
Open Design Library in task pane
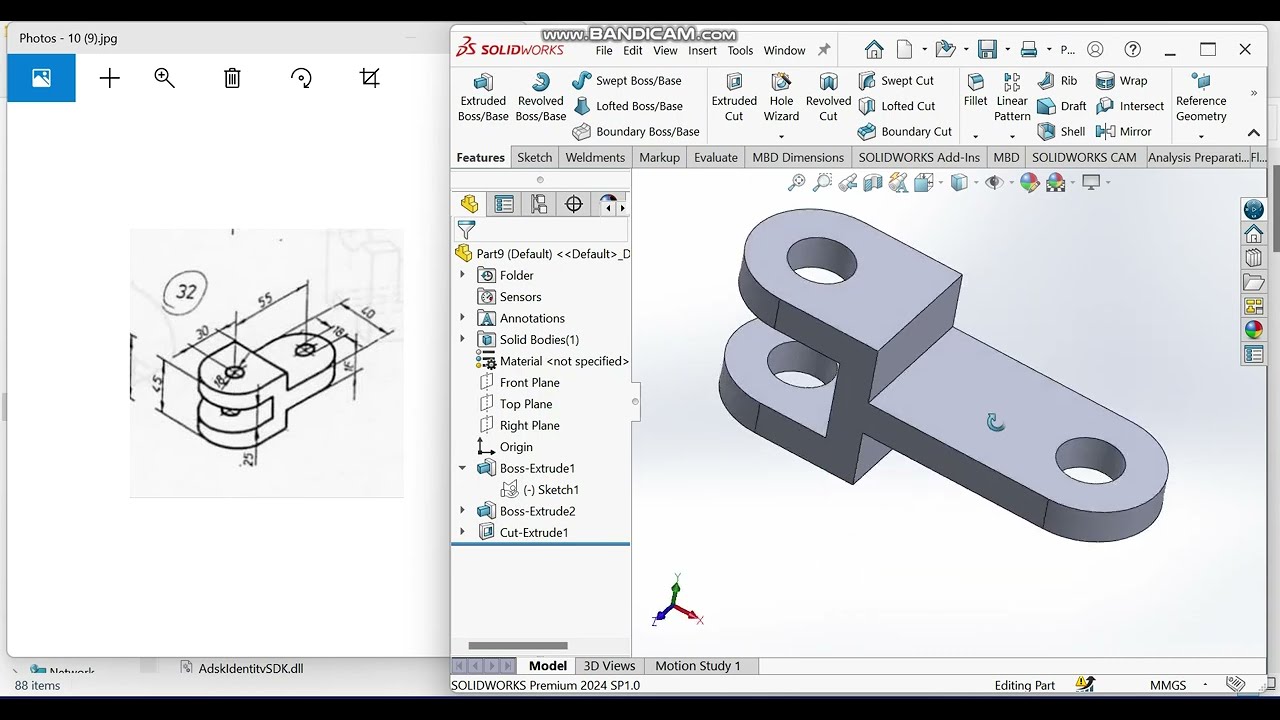(x=1254, y=258)
